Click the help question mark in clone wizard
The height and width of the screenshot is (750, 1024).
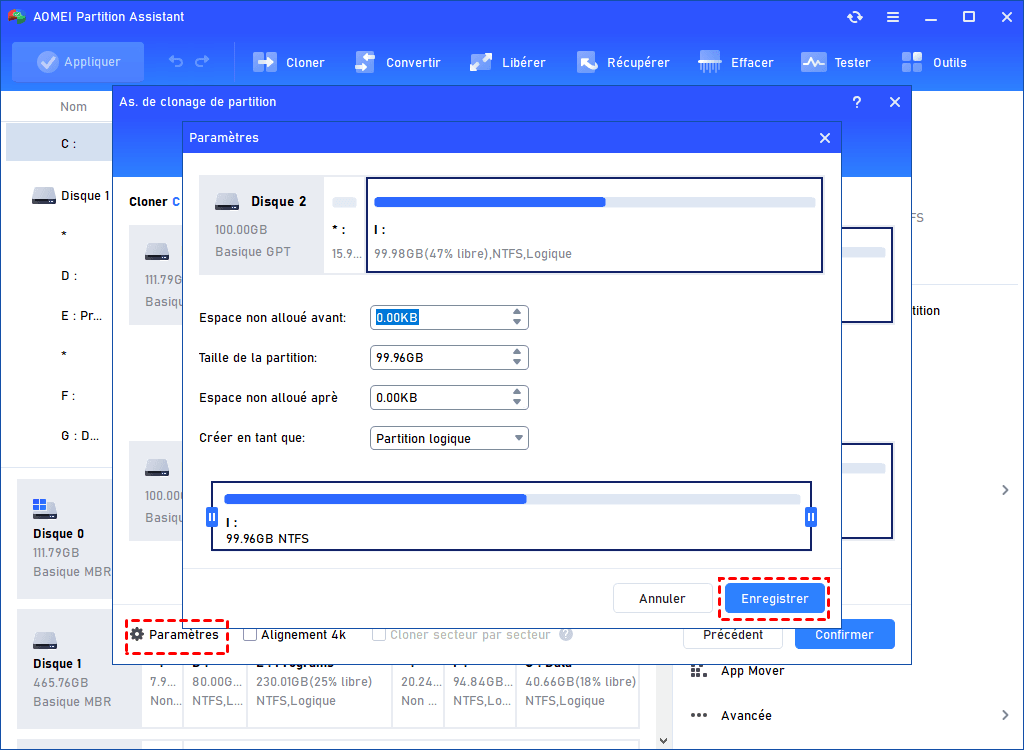pyautogui.click(x=857, y=102)
